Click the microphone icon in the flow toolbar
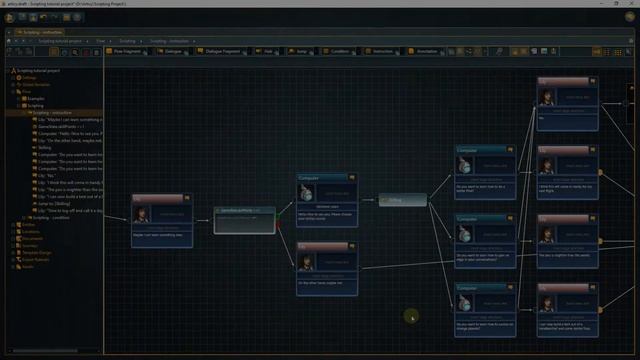This screenshot has width=640, height=360. [x=554, y=51]
